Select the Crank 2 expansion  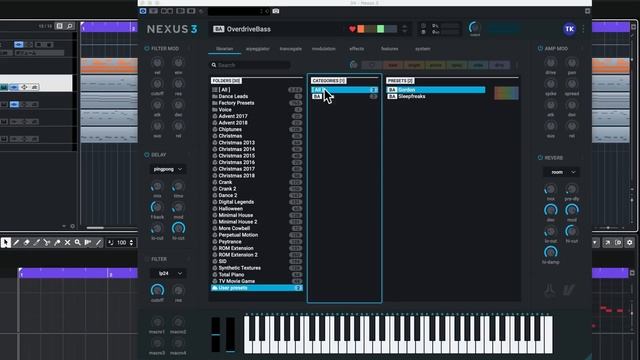coord(257,189)
